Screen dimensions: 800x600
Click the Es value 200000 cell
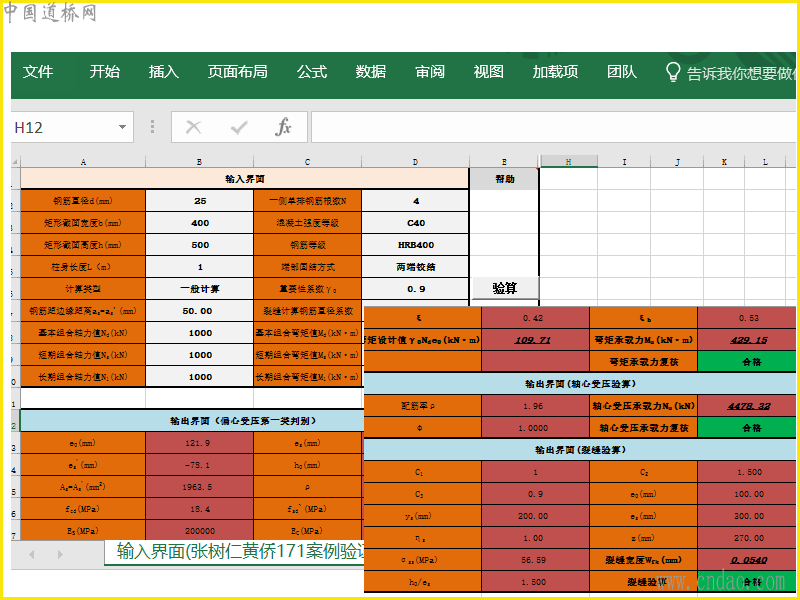199,531
